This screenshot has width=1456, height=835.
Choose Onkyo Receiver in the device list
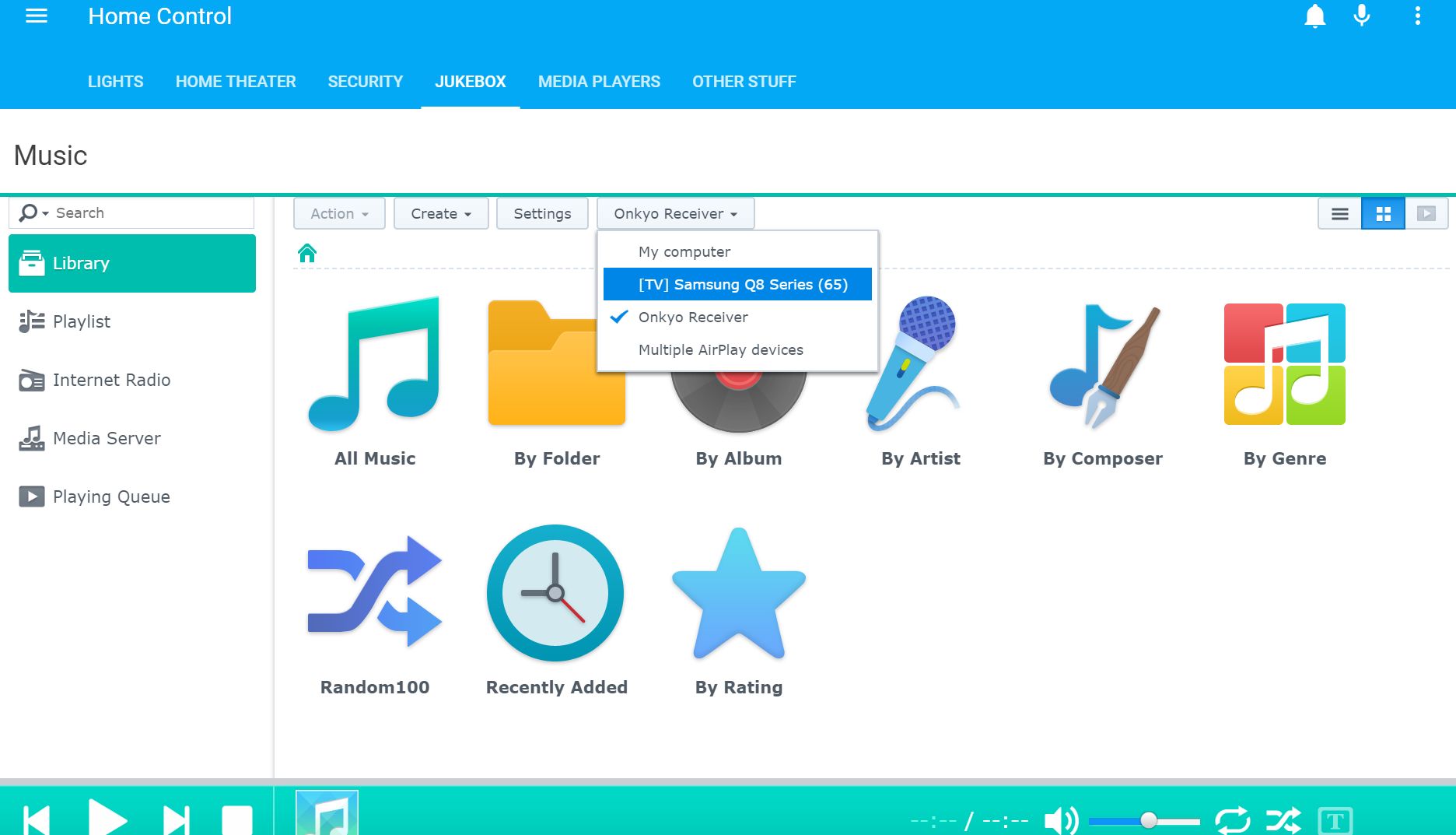click(x=737, y=317)
